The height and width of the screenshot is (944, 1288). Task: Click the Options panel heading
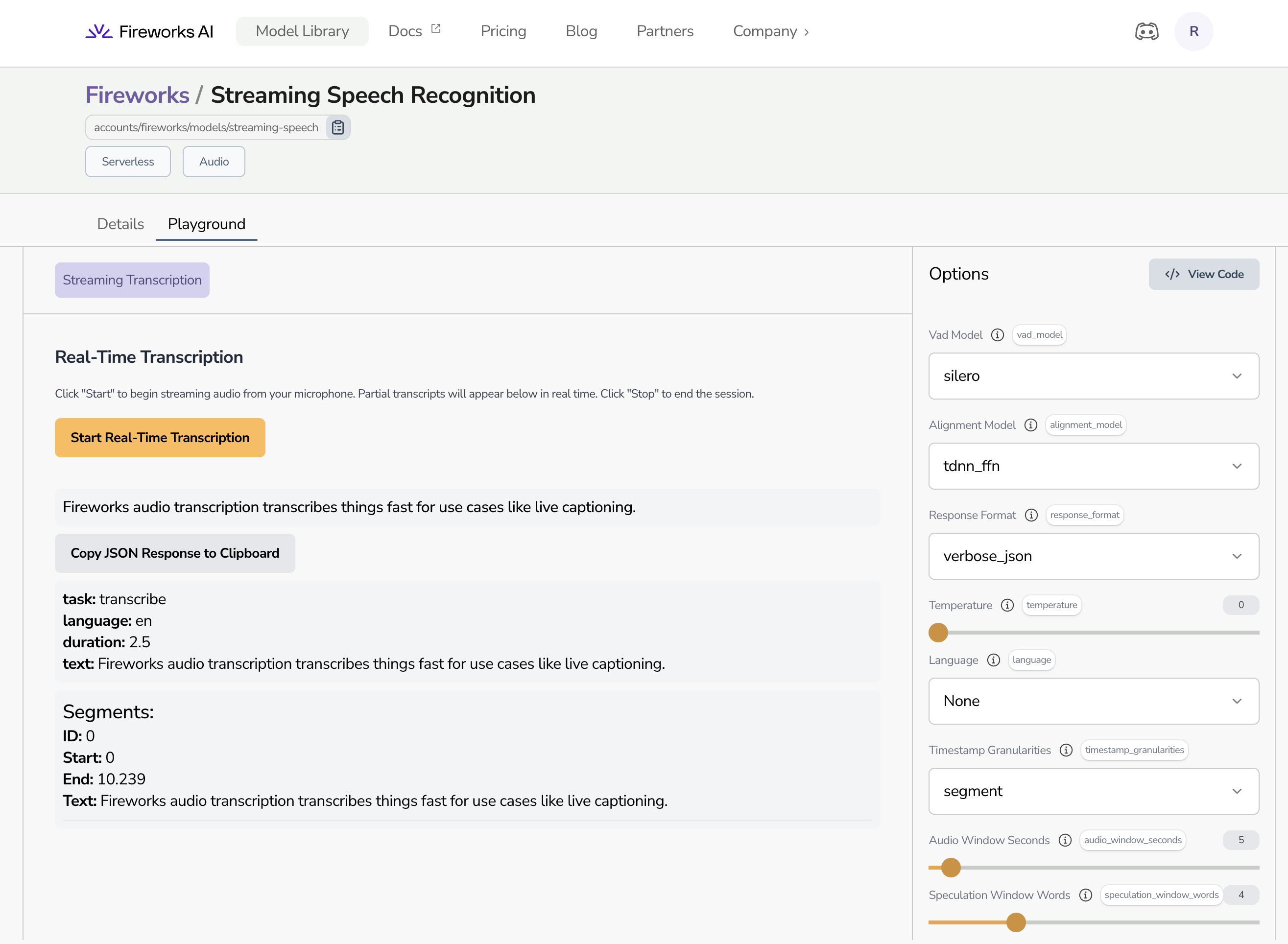958,274
